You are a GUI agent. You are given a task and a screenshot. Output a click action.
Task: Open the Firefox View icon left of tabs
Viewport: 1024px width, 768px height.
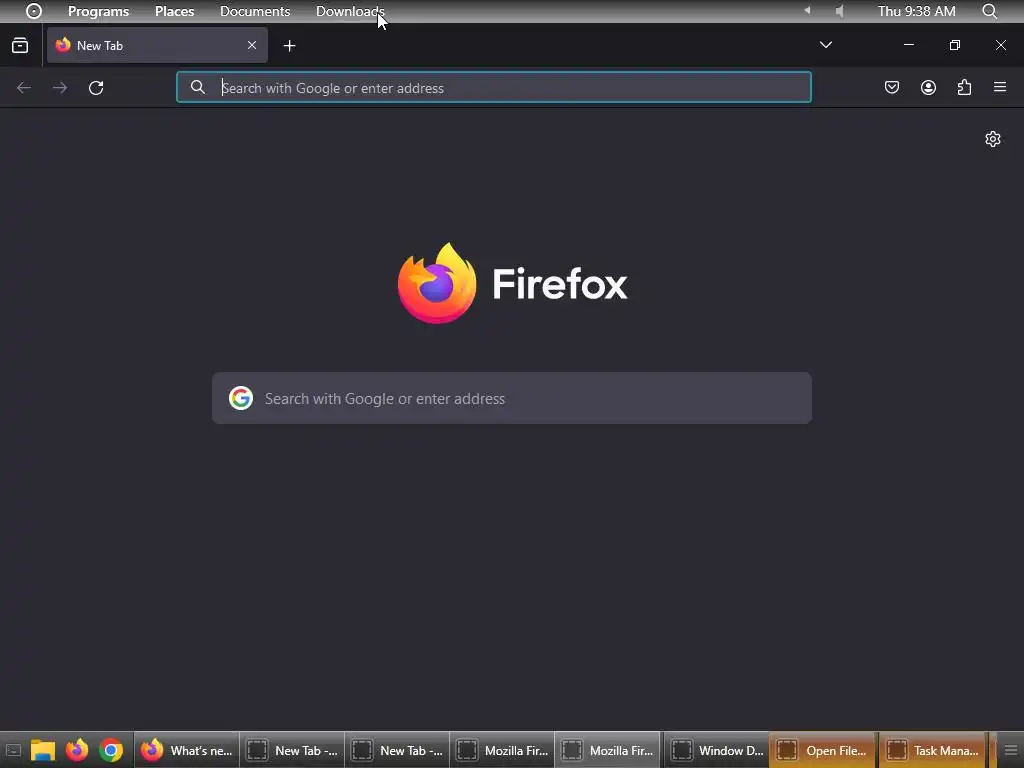(20, 45)
